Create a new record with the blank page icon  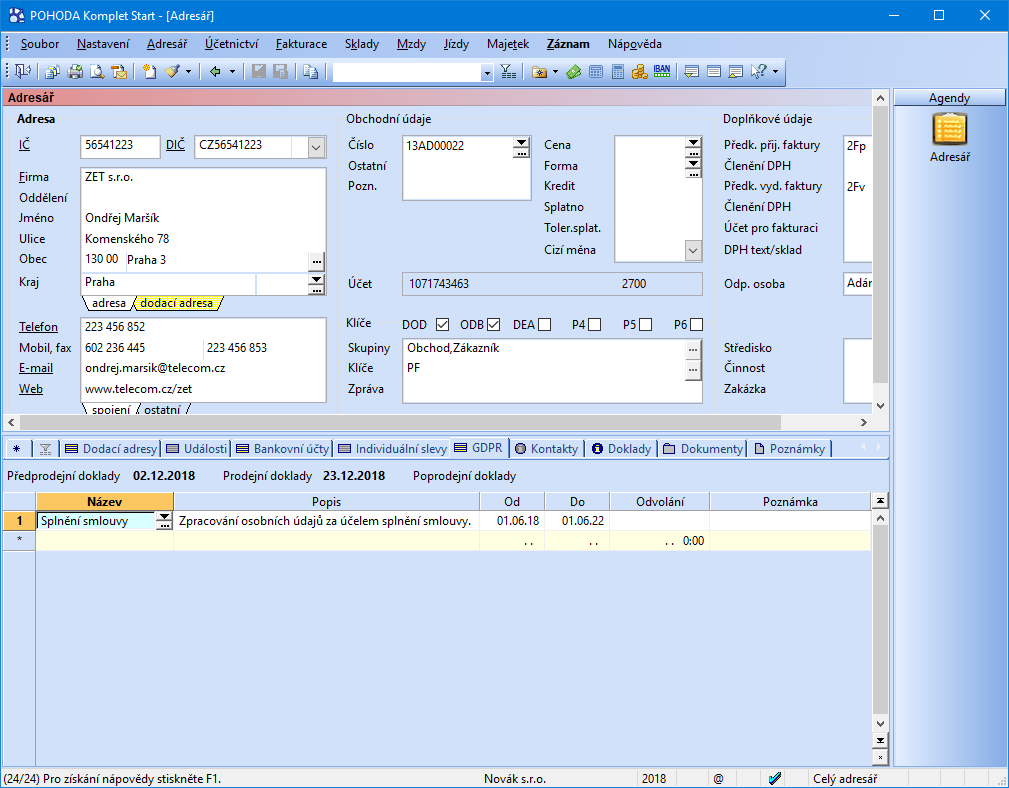click(149, 71)
